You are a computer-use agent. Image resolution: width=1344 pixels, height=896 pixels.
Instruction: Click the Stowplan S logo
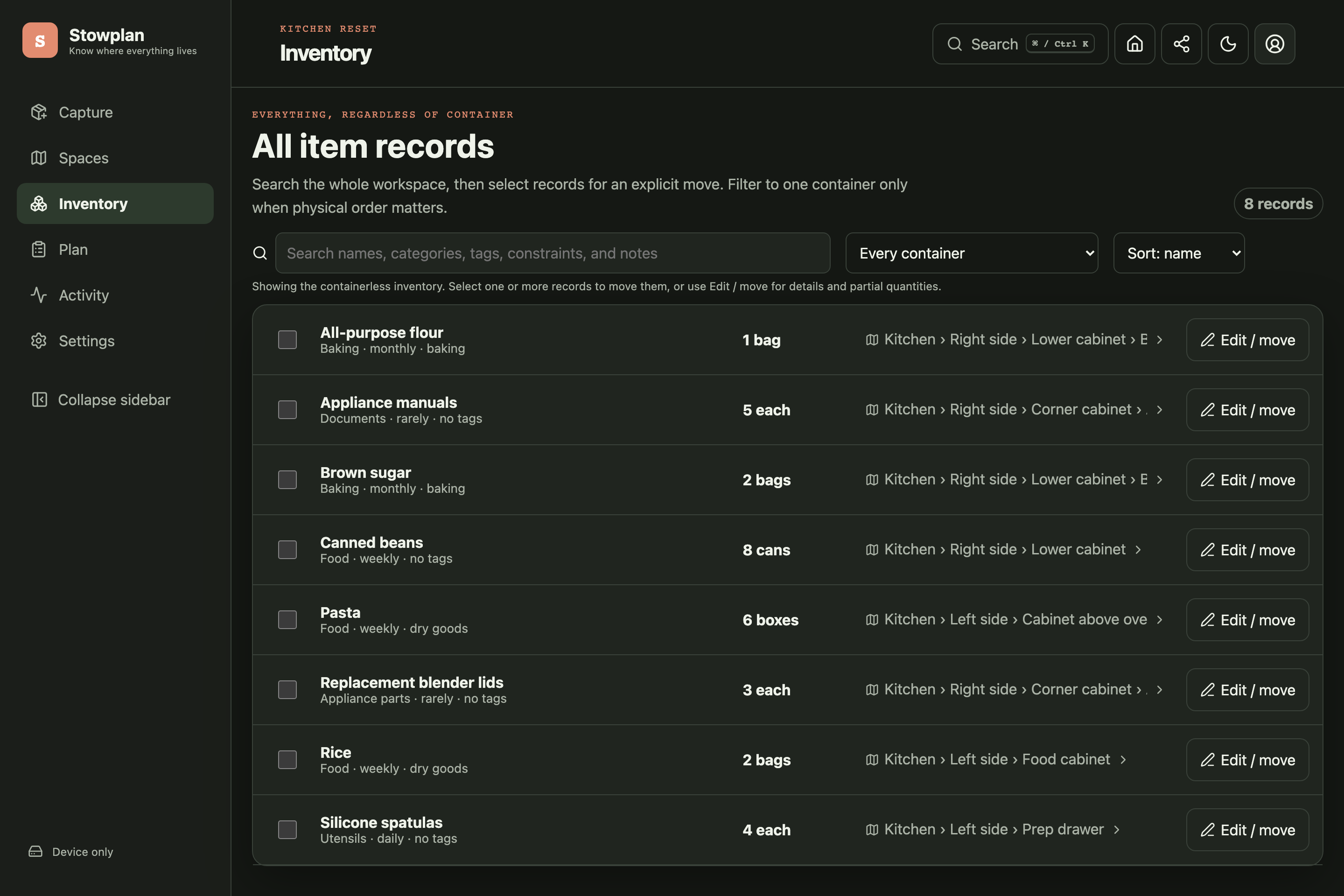(40, 40)
